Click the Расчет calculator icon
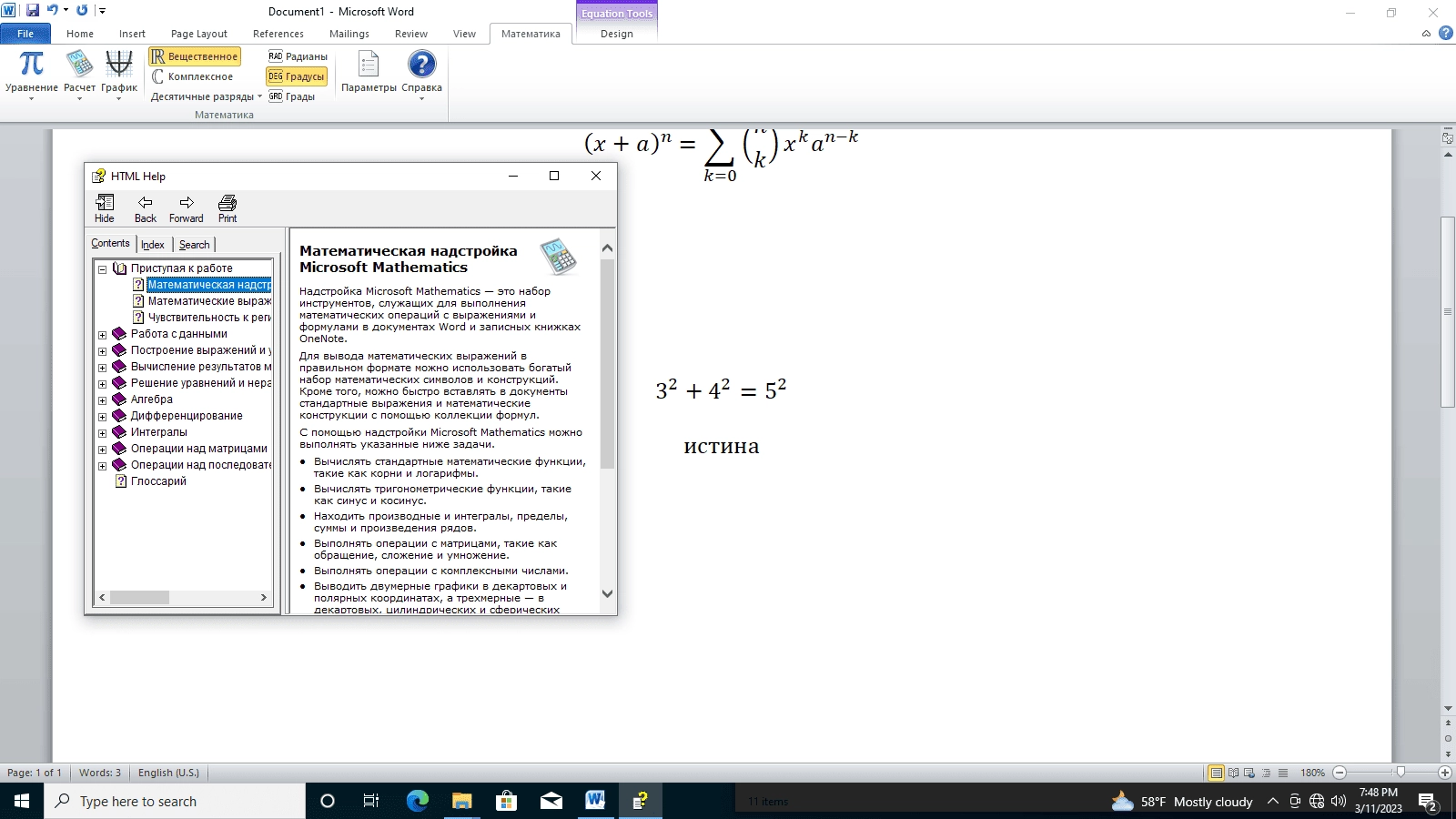Image resolution: width=1456 pixels, height=819 pixels. tap(79, 75)
